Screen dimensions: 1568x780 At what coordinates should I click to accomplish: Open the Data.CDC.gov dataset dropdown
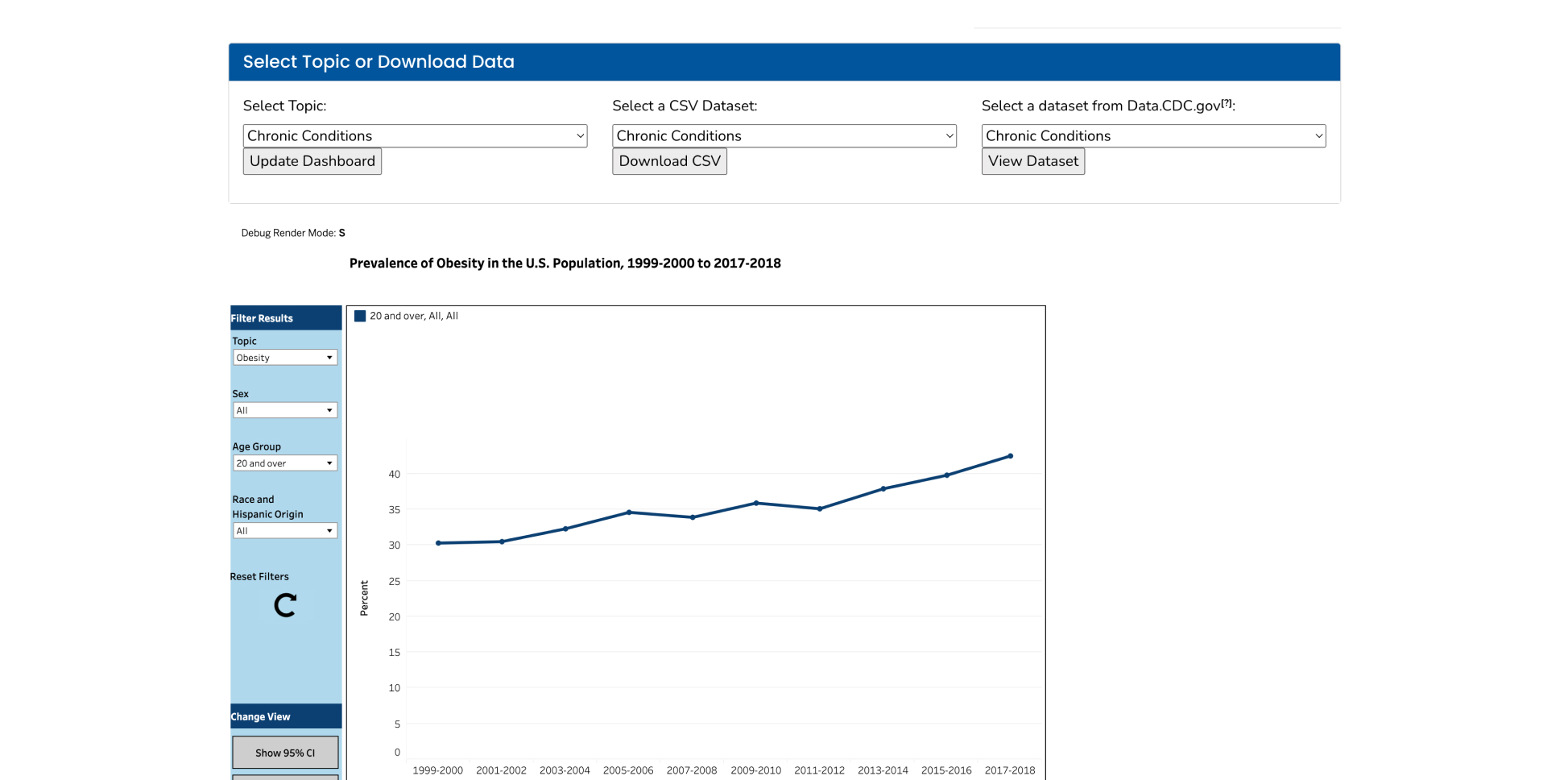click(x=1153, y=135)
